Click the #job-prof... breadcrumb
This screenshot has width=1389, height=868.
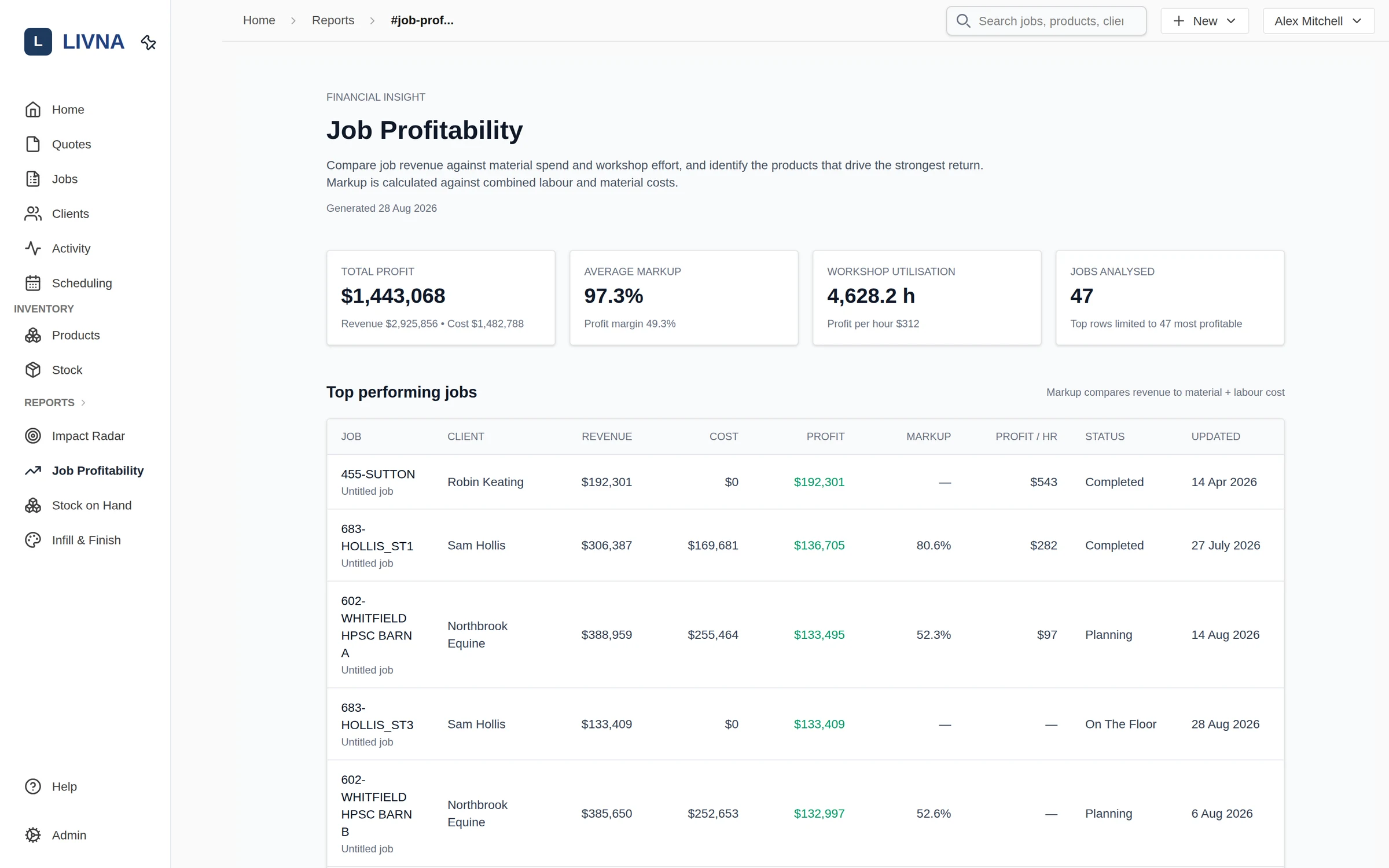(422, 20)
